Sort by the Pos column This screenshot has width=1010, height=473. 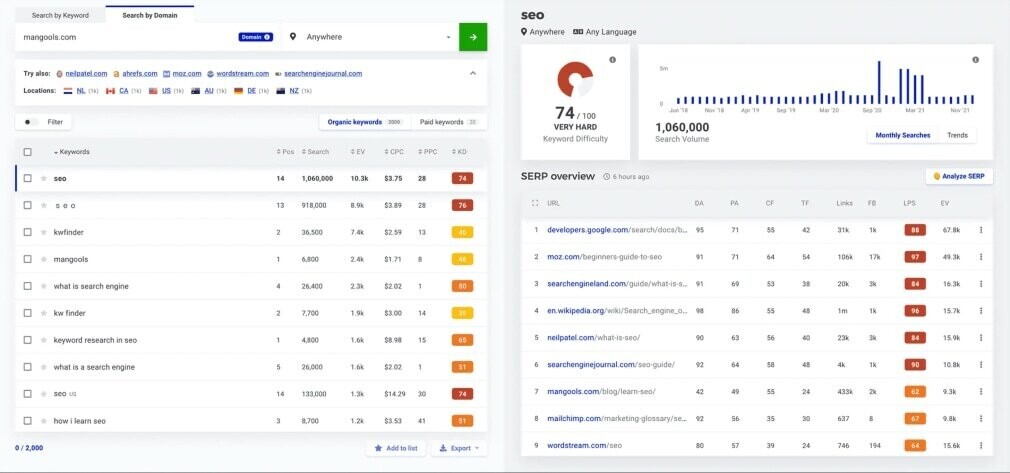285,152
